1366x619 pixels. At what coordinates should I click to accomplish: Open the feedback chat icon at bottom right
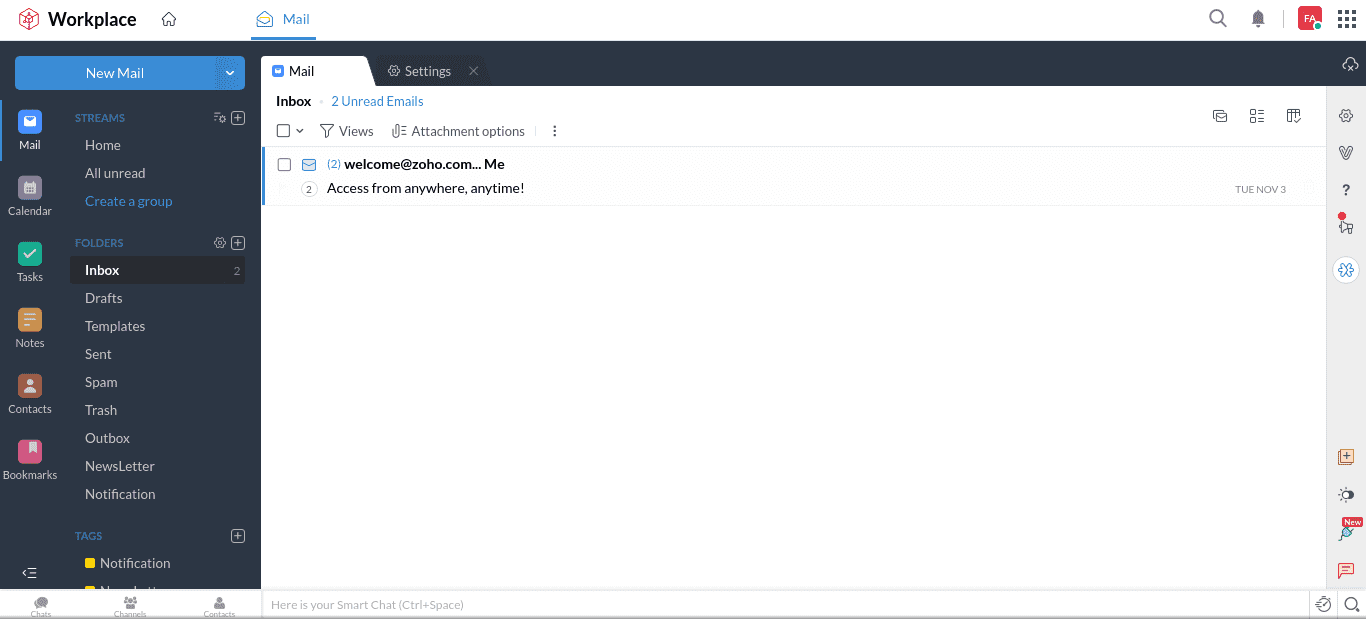point(1345,571)
